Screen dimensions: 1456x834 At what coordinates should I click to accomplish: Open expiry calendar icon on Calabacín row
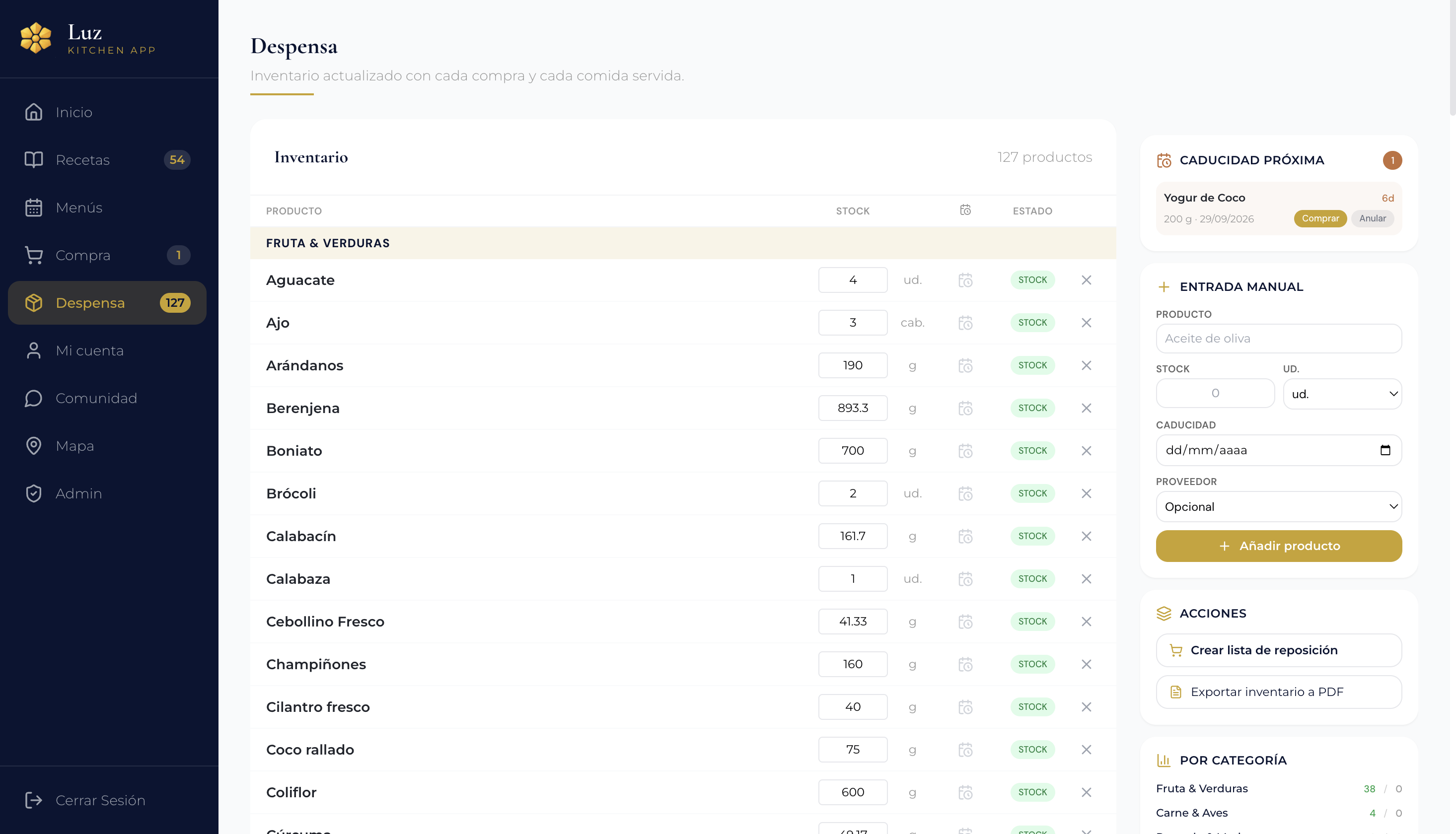pyautogui.click(x=965, y=536)
